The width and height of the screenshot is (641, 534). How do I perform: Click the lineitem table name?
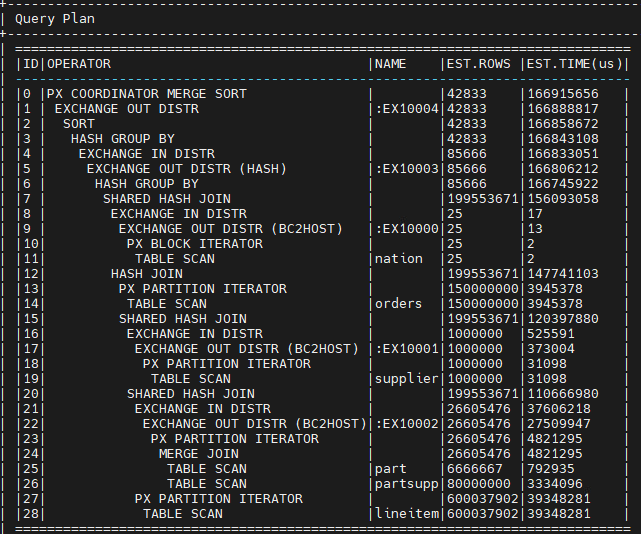coord(407,514)
